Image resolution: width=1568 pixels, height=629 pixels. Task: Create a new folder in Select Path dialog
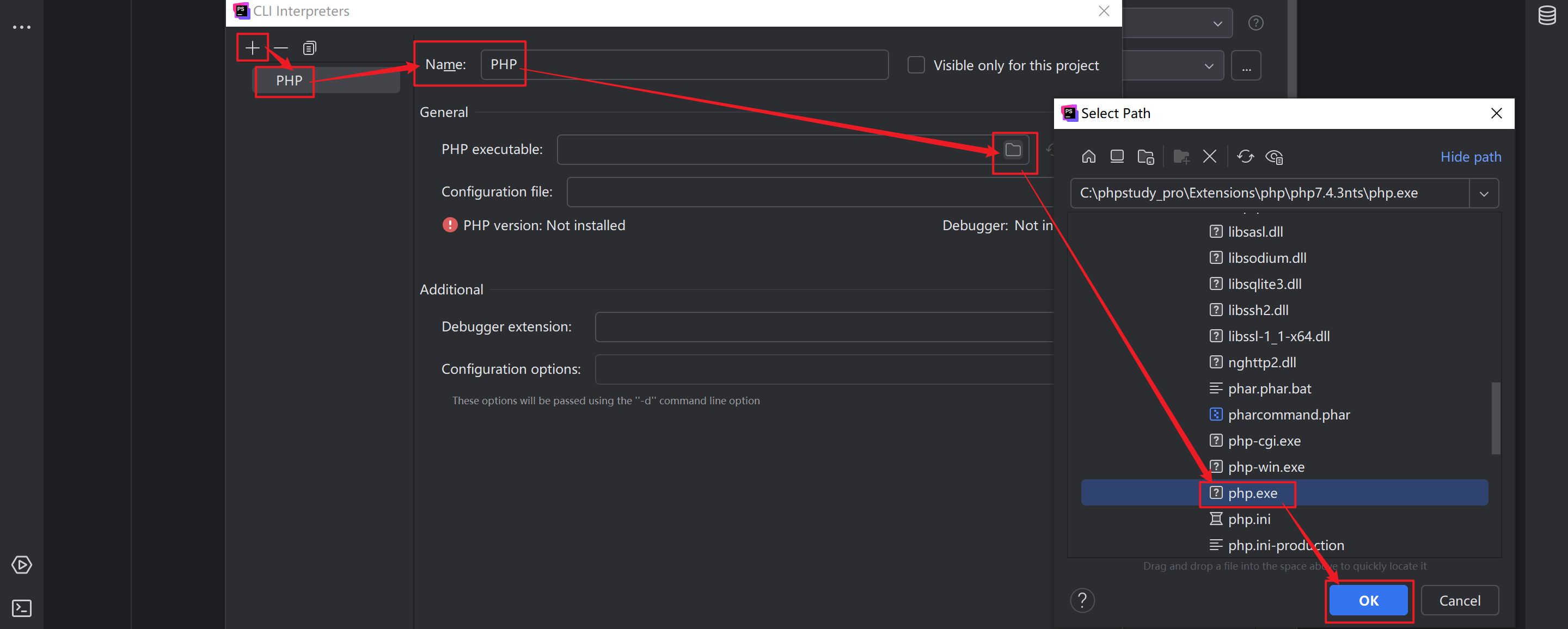[1181, 157]
